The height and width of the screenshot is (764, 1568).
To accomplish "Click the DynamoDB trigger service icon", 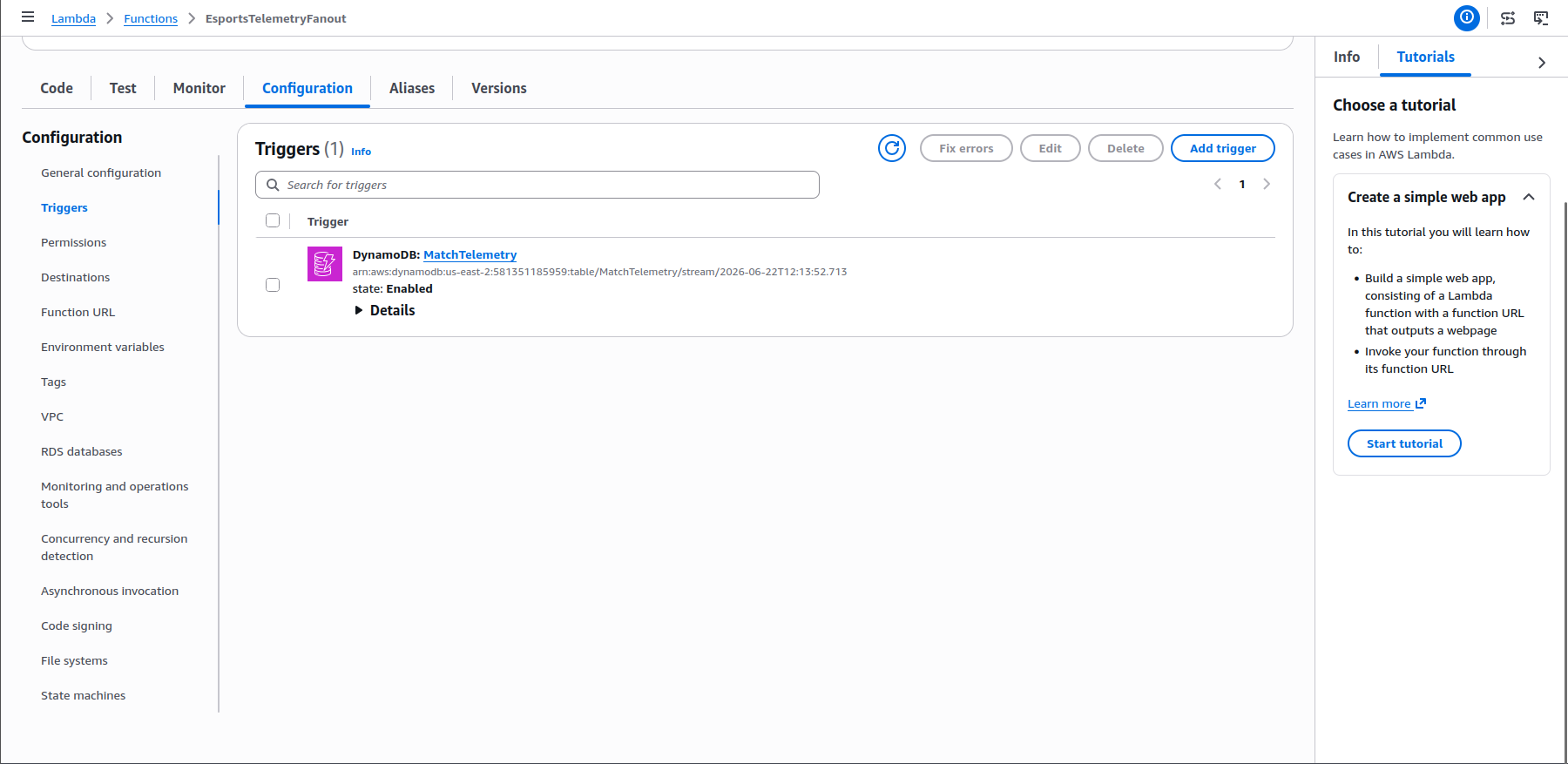I will [x=325, y=264].
